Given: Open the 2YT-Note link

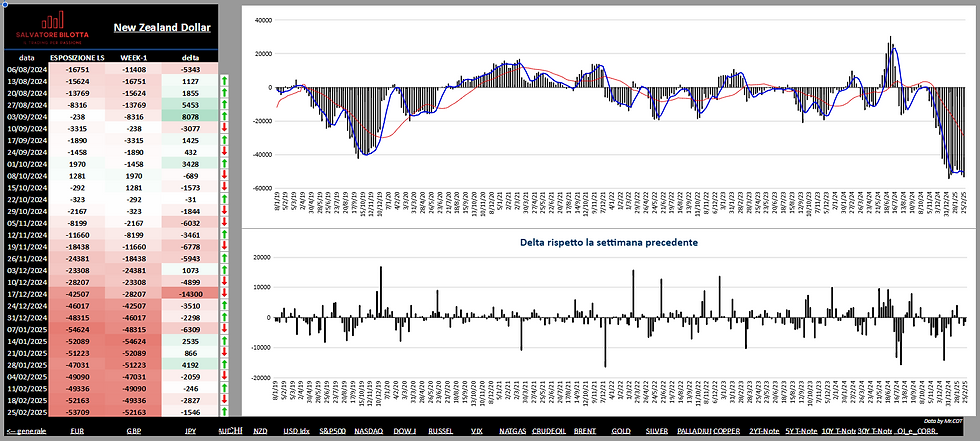Looking at the screenshot, I should point(765,431).
